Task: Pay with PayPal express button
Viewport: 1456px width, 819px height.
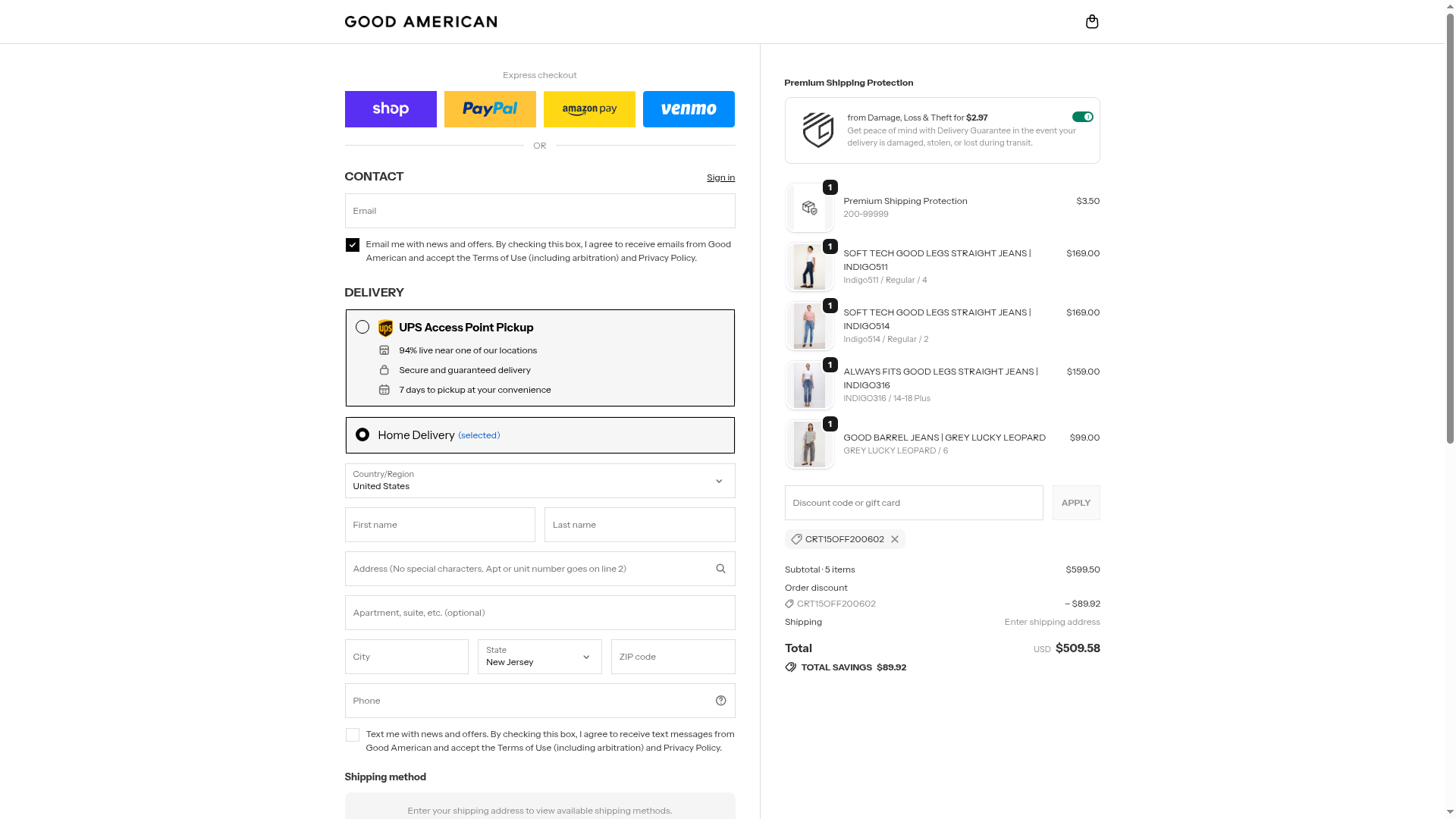Action: [x=490, y=109]
